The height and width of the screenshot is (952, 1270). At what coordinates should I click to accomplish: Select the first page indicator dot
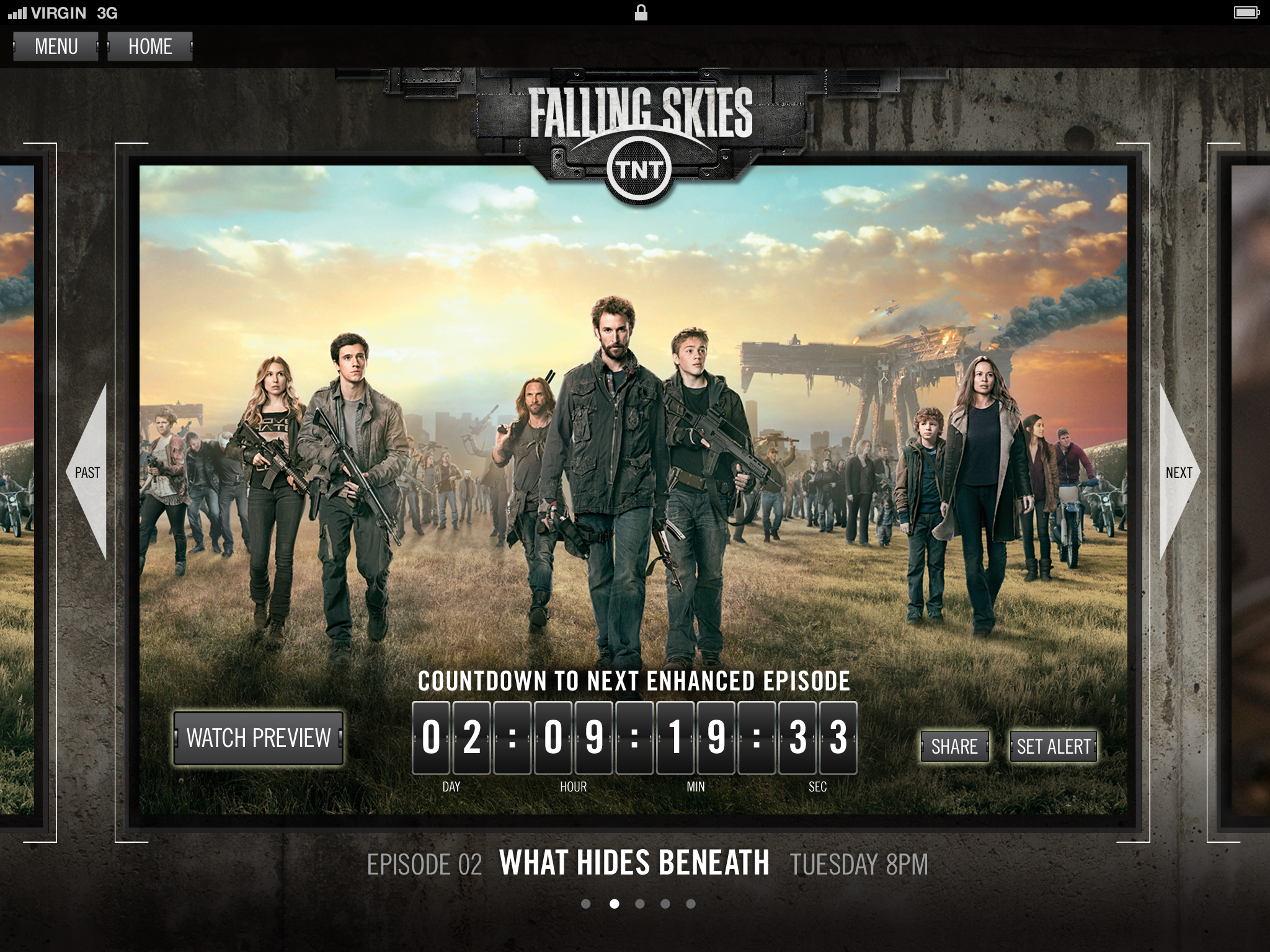point(586,904)
